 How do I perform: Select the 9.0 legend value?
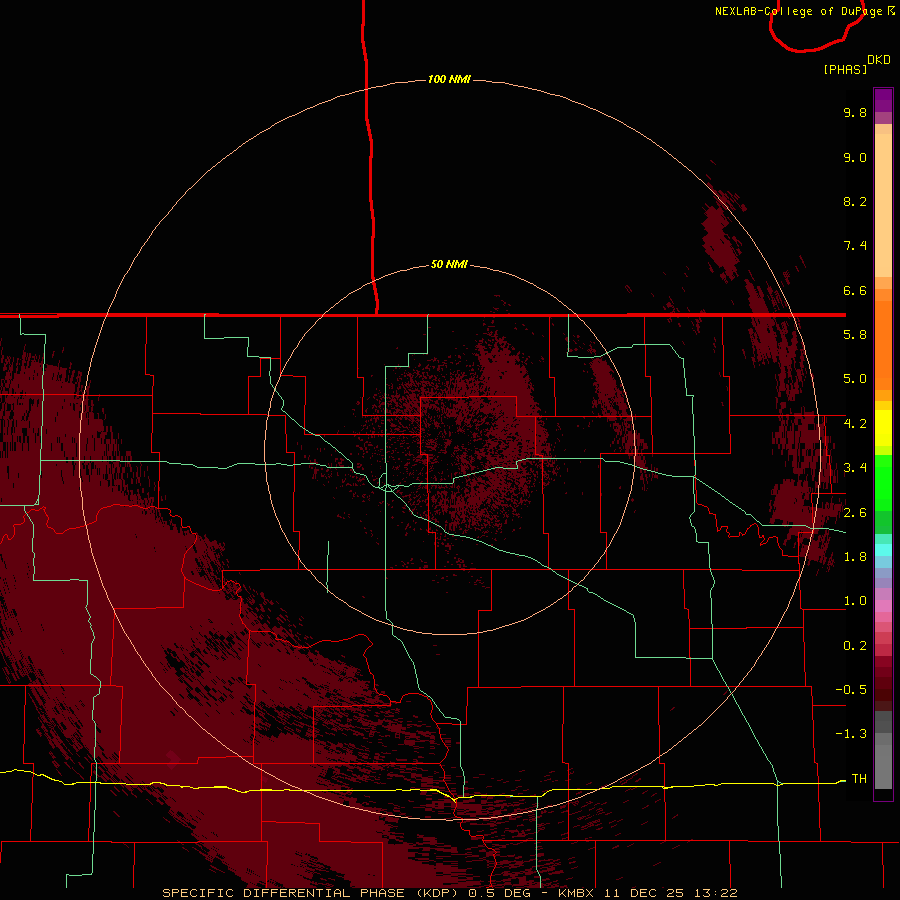[855, 157]
